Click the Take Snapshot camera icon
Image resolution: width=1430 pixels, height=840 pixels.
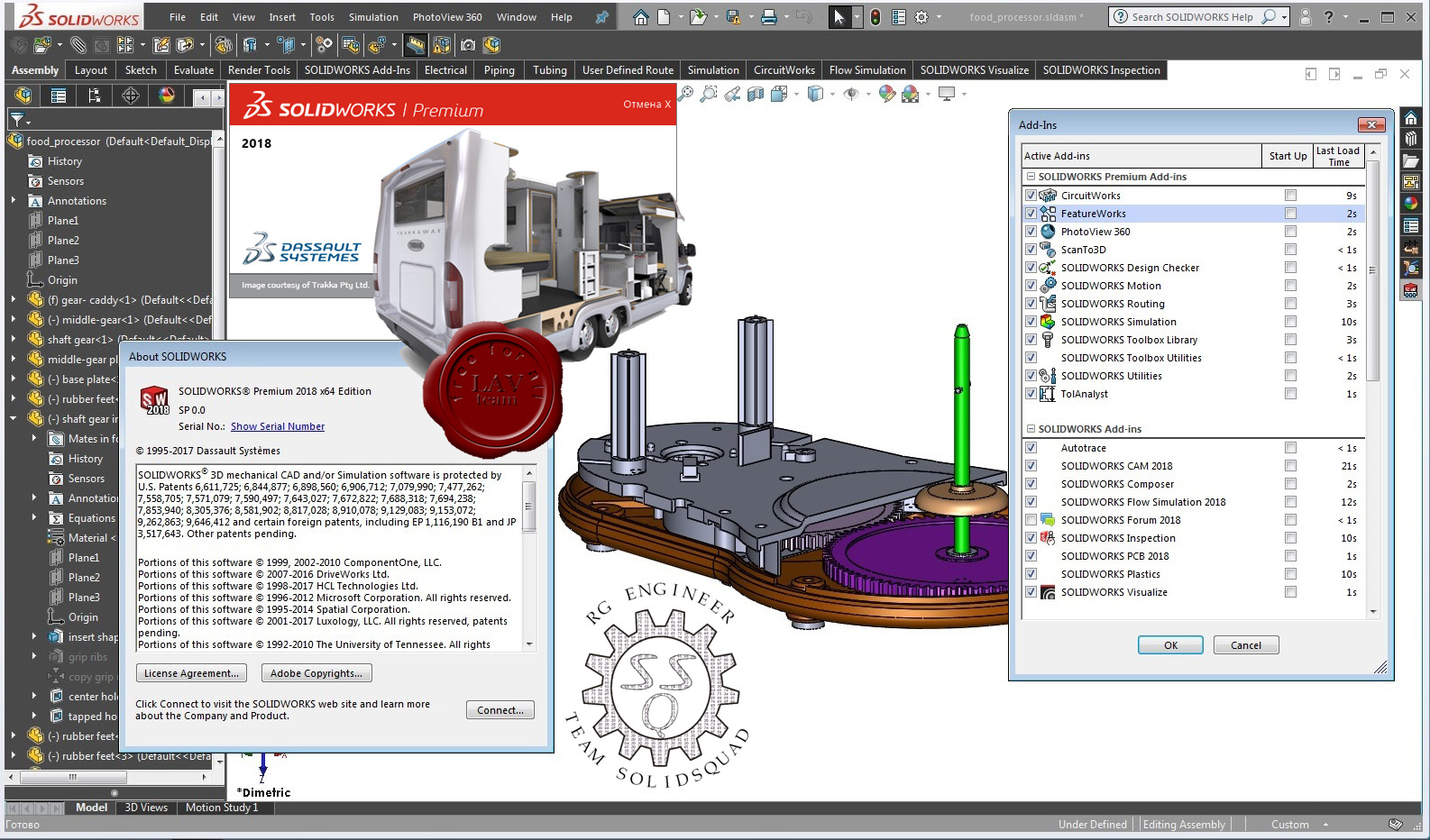(x=468, y=45)
